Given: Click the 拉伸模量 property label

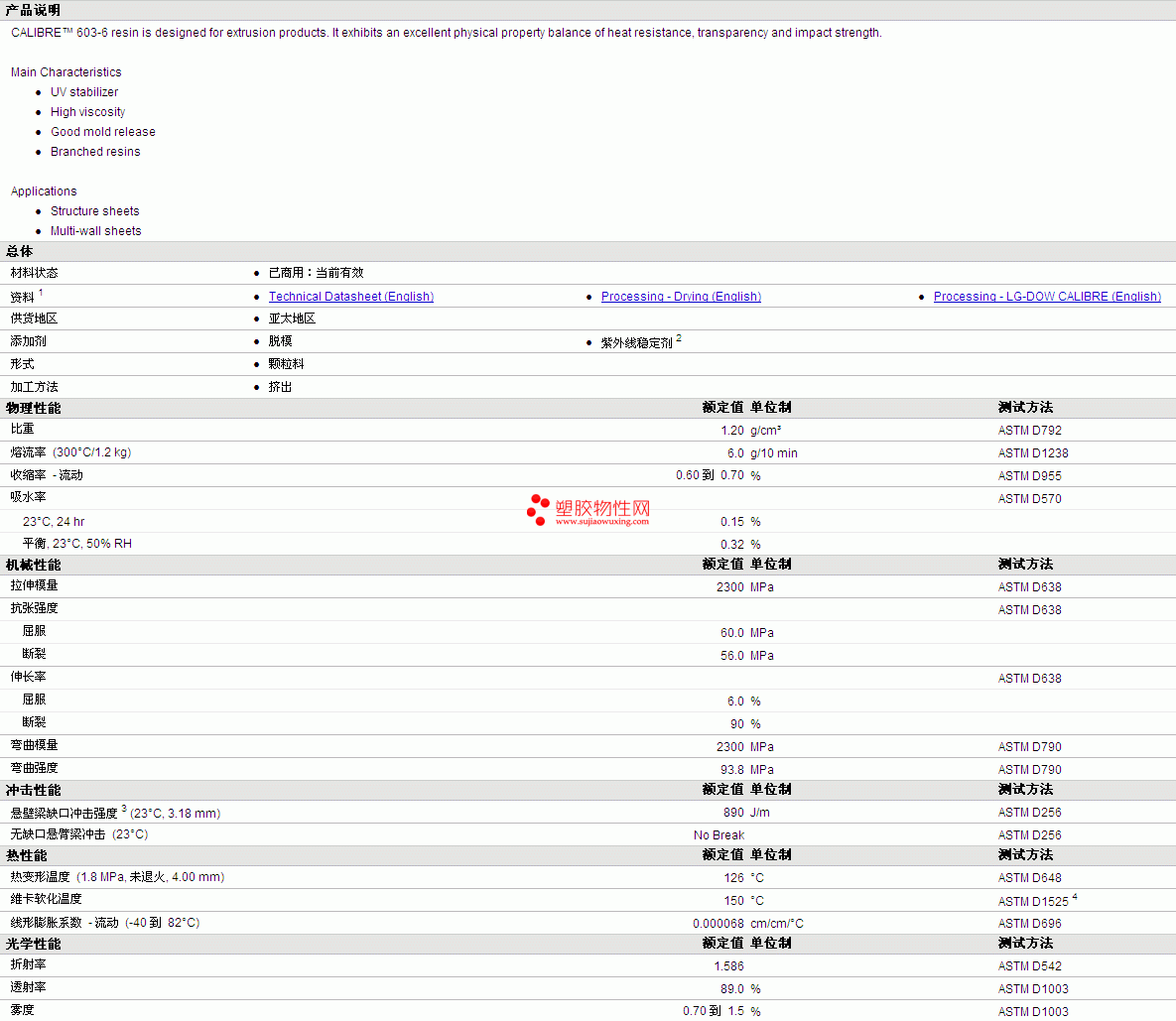Looking at the screenshot, I should 34,585.
